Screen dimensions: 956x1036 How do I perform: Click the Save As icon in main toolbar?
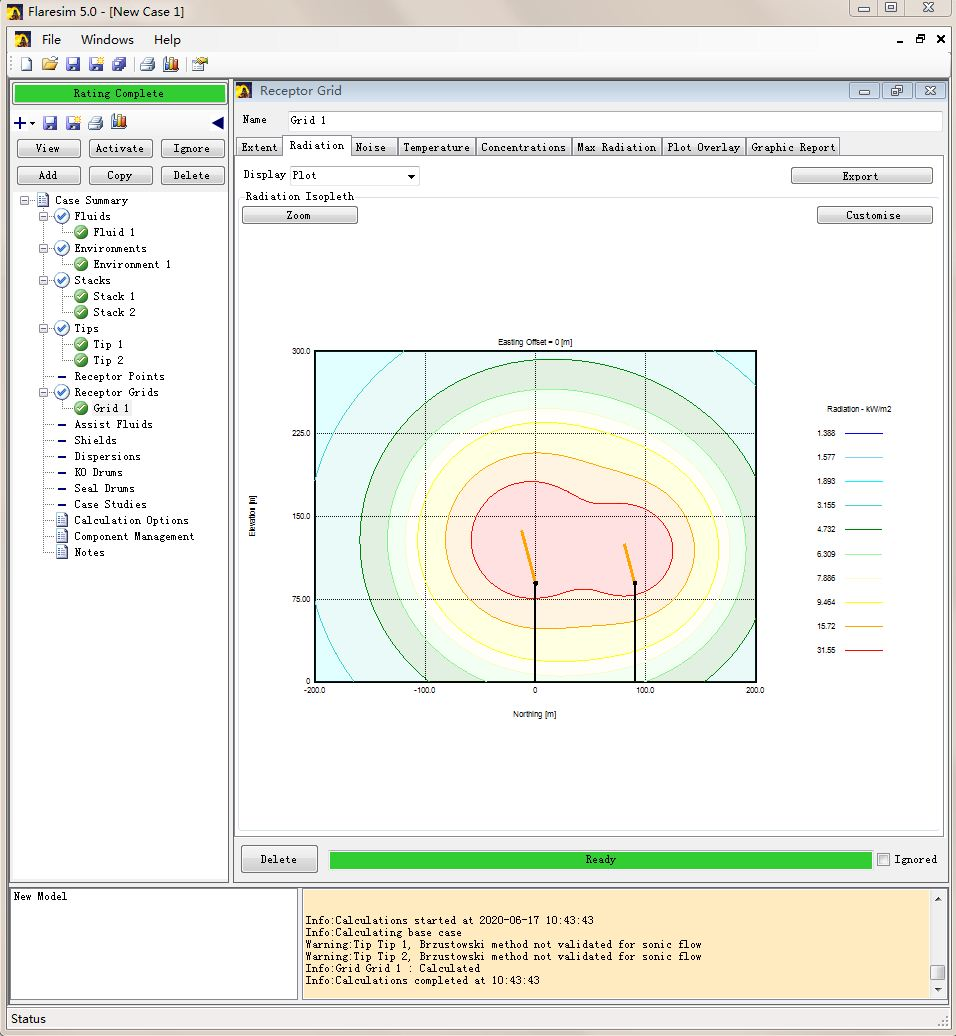[x=96, y=64]
